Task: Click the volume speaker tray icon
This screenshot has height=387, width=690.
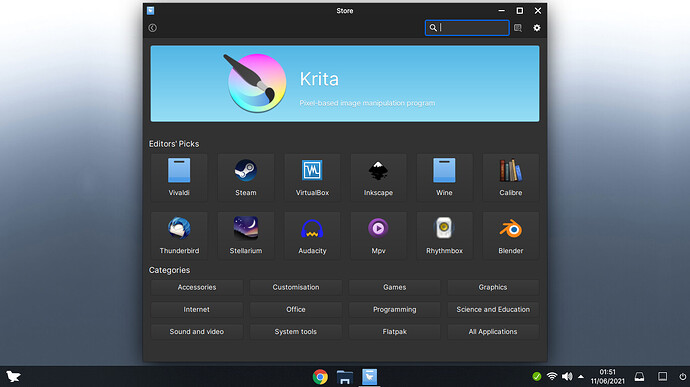Action: pyautogui.click(x=567, y=376)
